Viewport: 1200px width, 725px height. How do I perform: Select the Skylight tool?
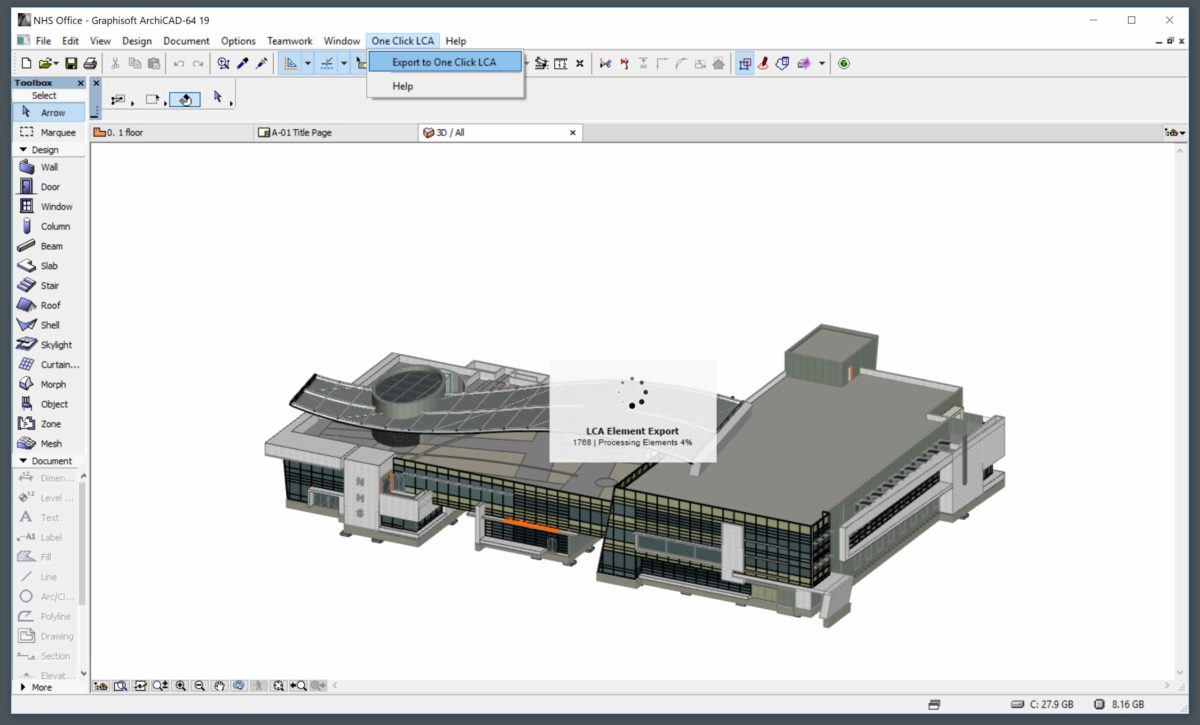(x=48, y=345)
